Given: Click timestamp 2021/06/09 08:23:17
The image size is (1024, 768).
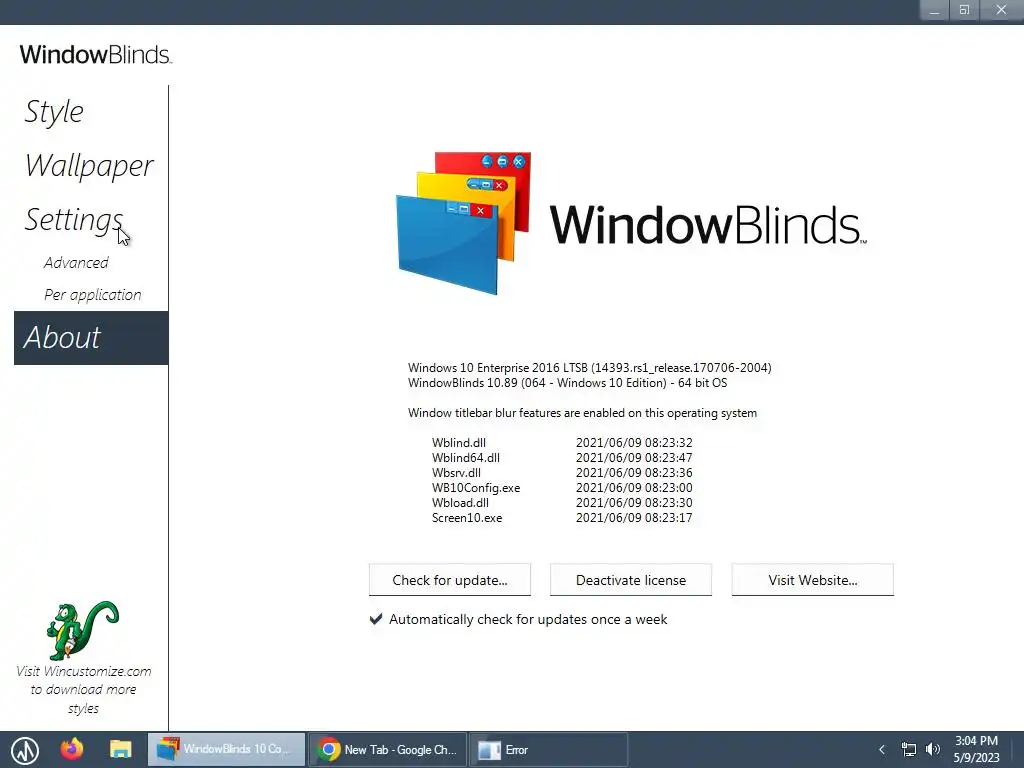Looking at the screenshot, I should [634, 518].
